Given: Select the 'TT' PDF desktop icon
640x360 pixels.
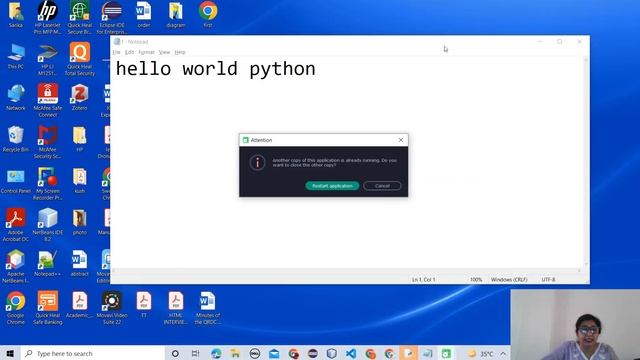Looking at the screenshot, I should (144, 305).
